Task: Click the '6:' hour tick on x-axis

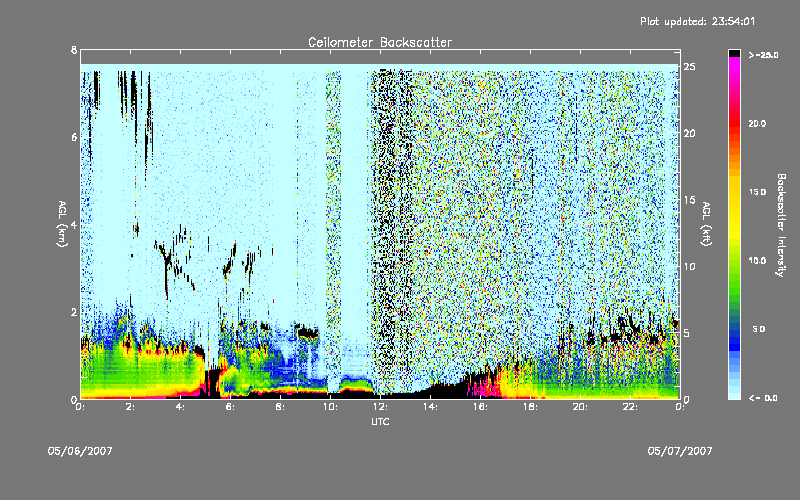Action: [x=231, y=407]
